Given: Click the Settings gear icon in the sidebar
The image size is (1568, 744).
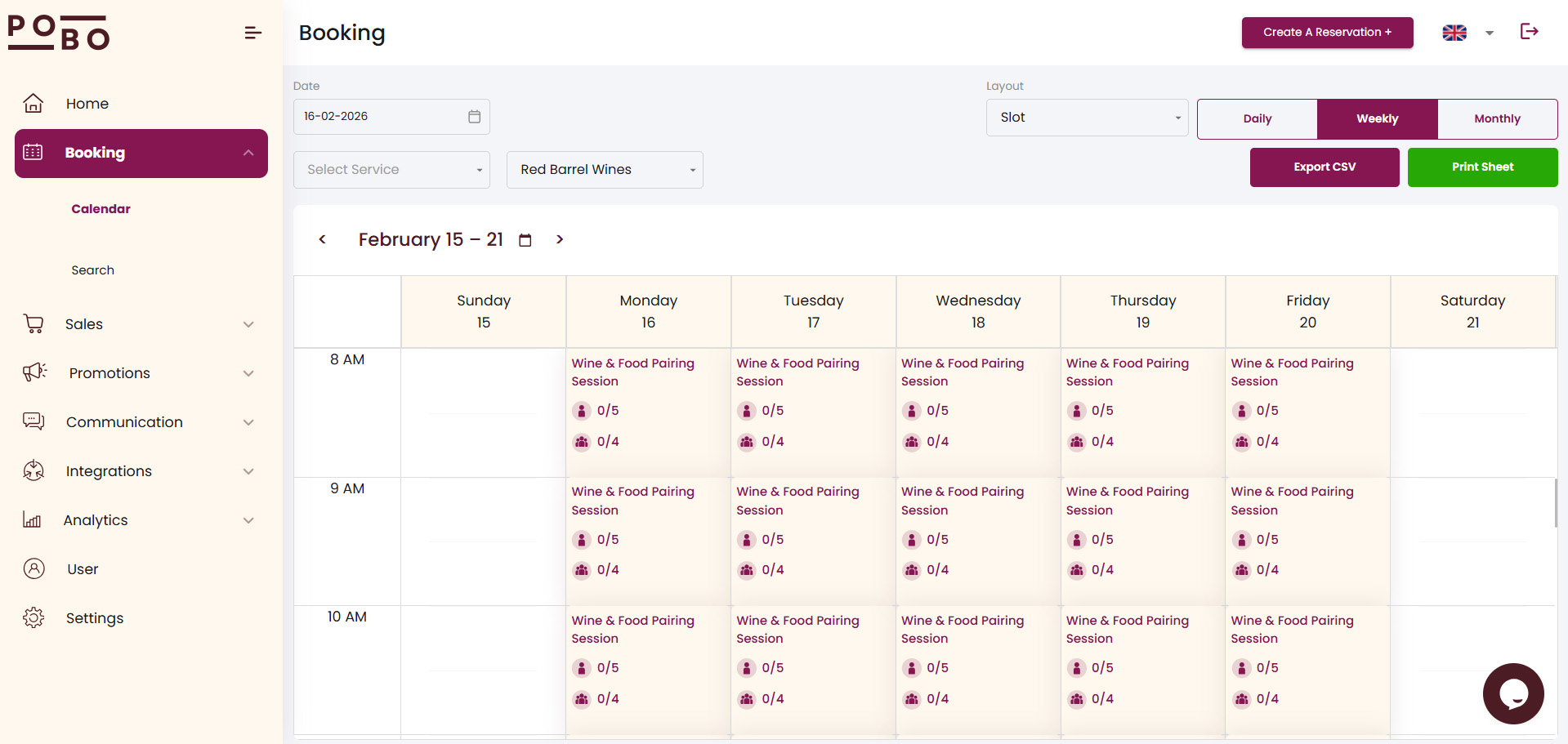Looking at the screenshot, I should coord(34,618).
